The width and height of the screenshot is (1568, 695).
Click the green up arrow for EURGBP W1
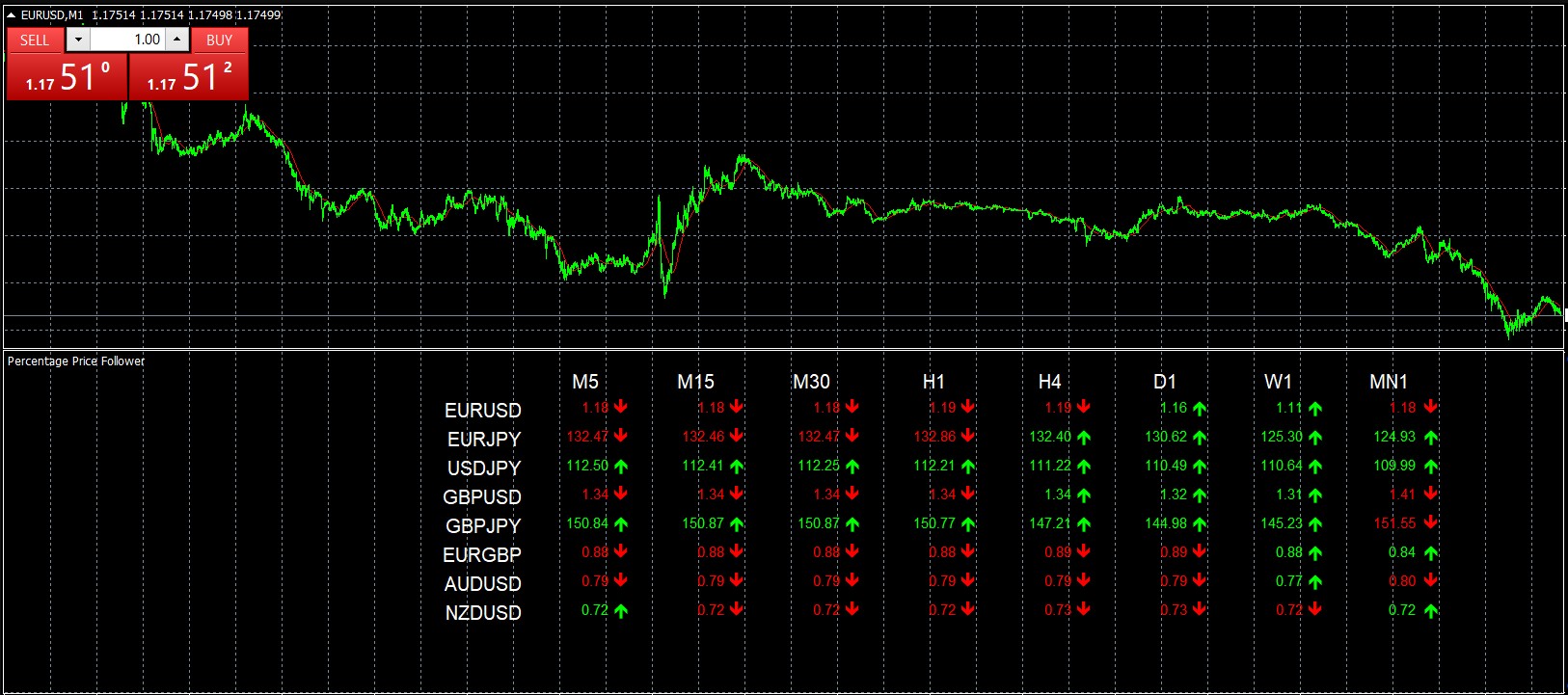[x=1315, y=552]
